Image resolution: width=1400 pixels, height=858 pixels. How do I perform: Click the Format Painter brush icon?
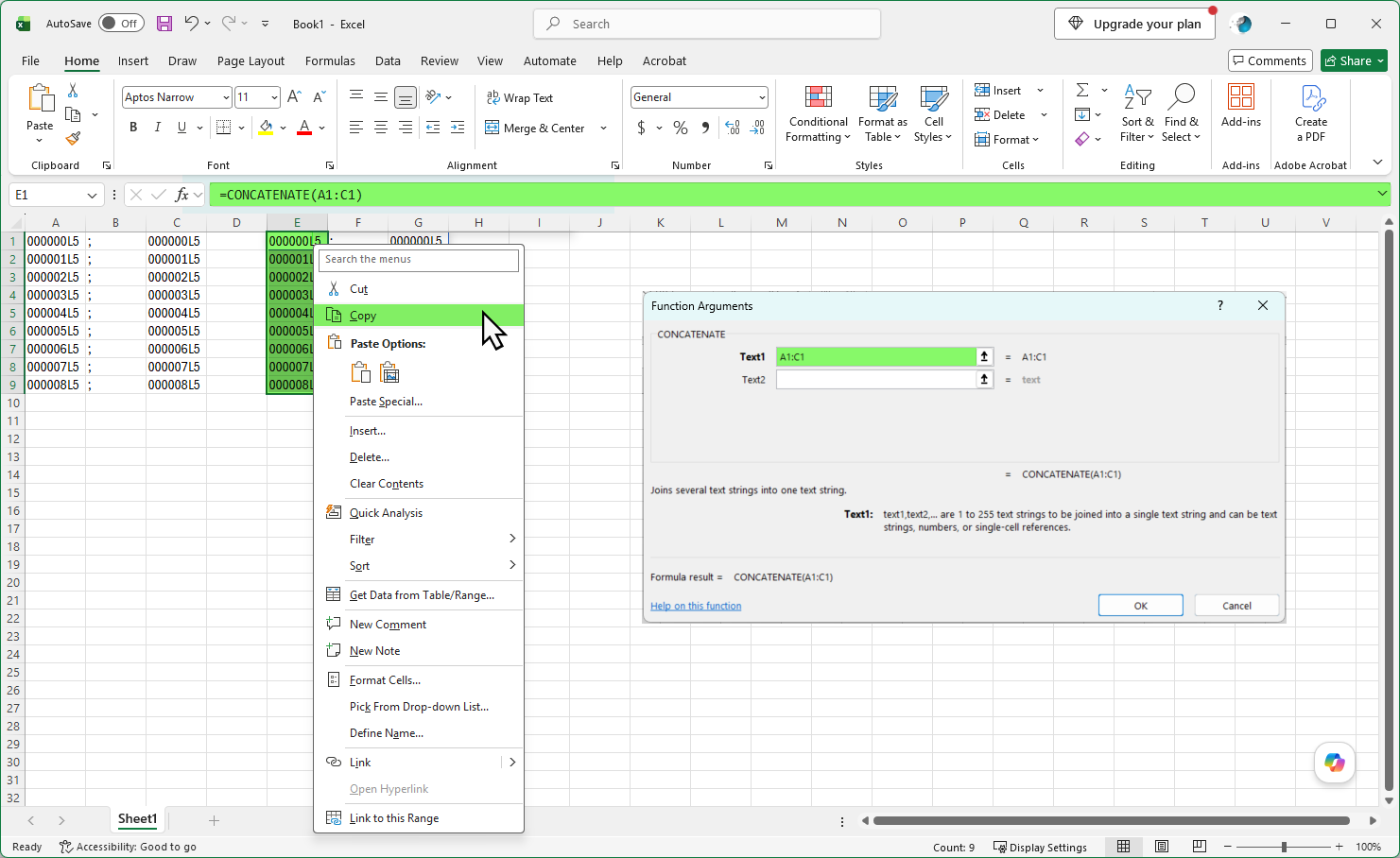pyautogui.click(x=73, y=139)
